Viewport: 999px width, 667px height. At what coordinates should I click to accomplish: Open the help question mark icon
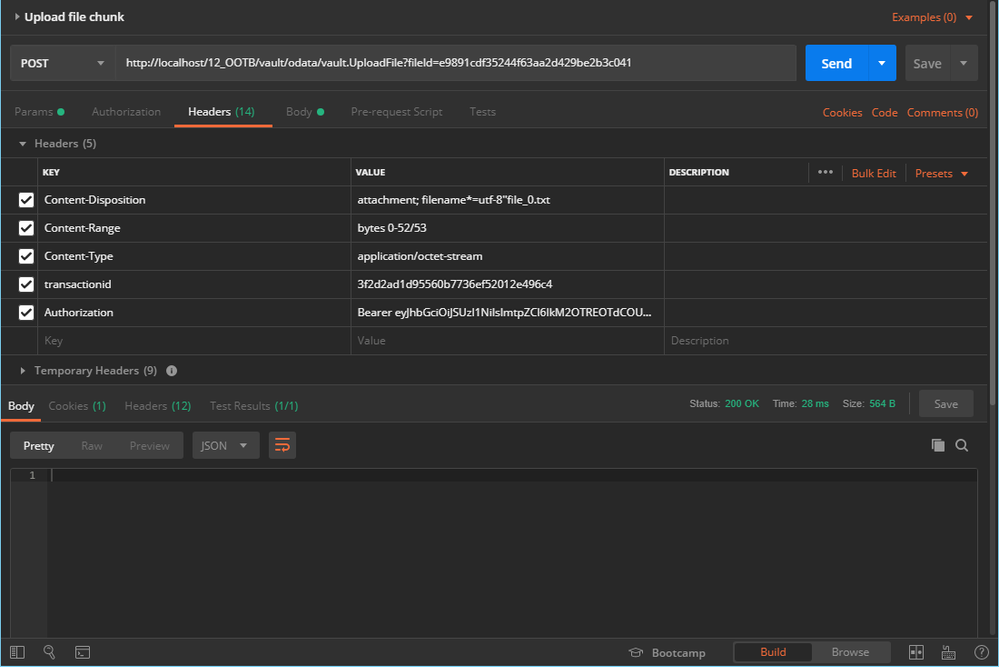[x=981, y=652]
